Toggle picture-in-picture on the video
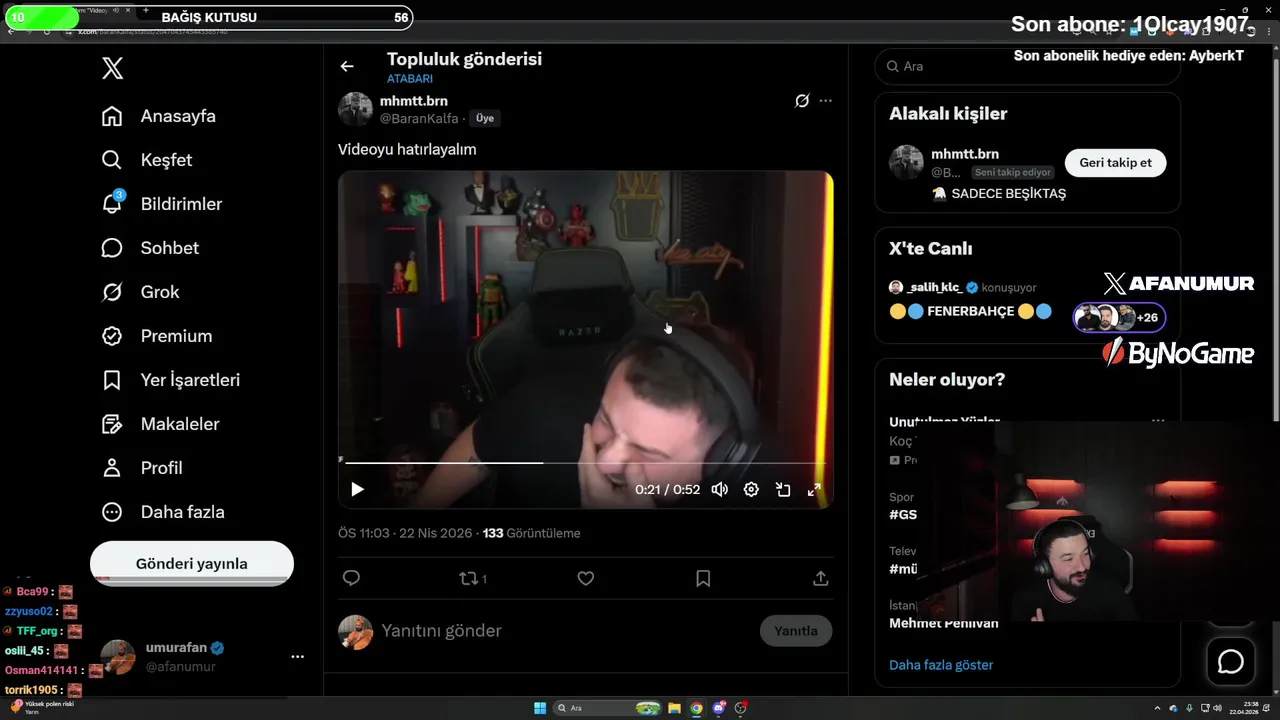Viewport: 1280px width, 720px height. pyautogui.click(x=783, y=489)
